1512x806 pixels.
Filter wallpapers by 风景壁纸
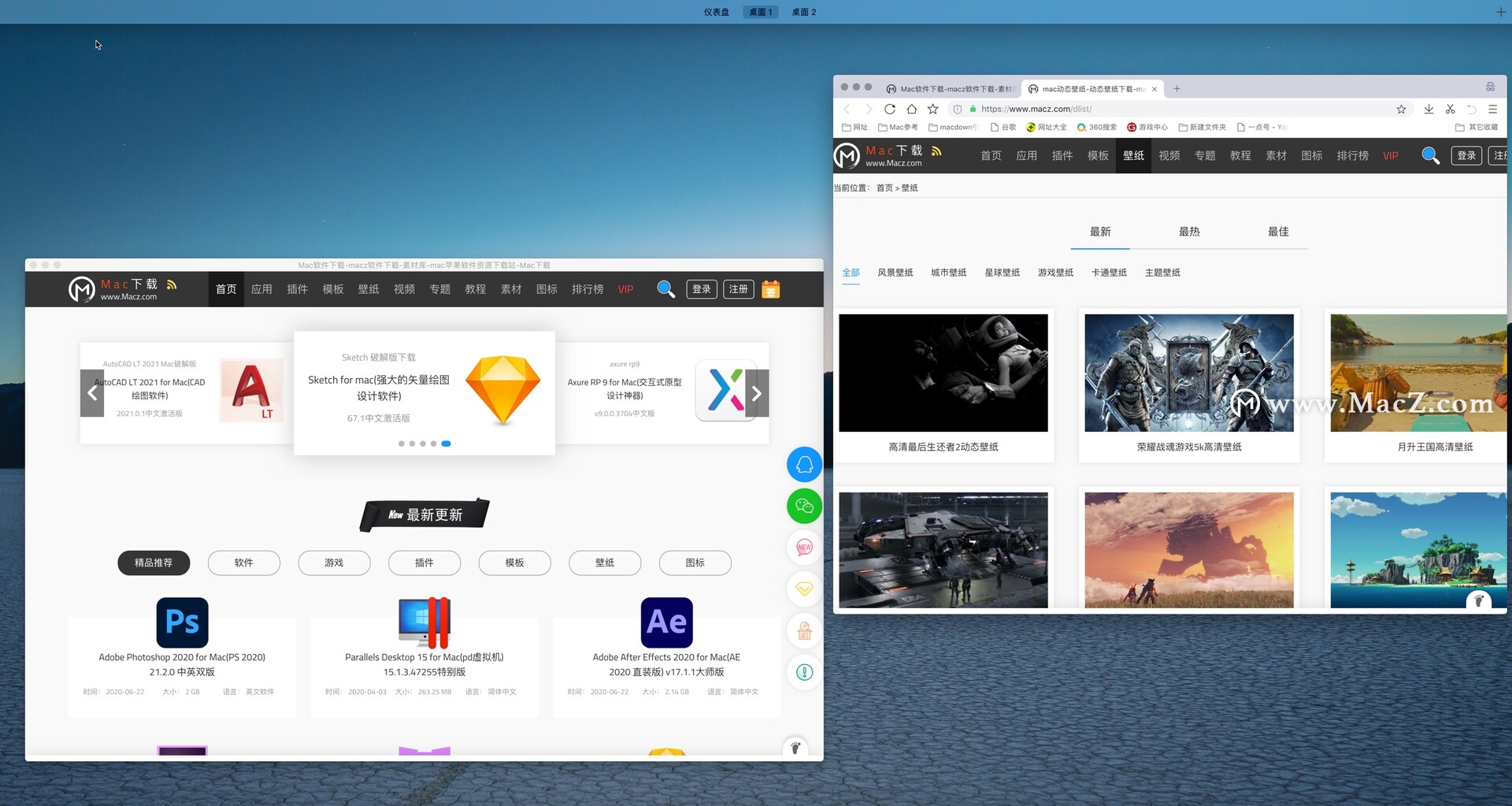[895, 273]
